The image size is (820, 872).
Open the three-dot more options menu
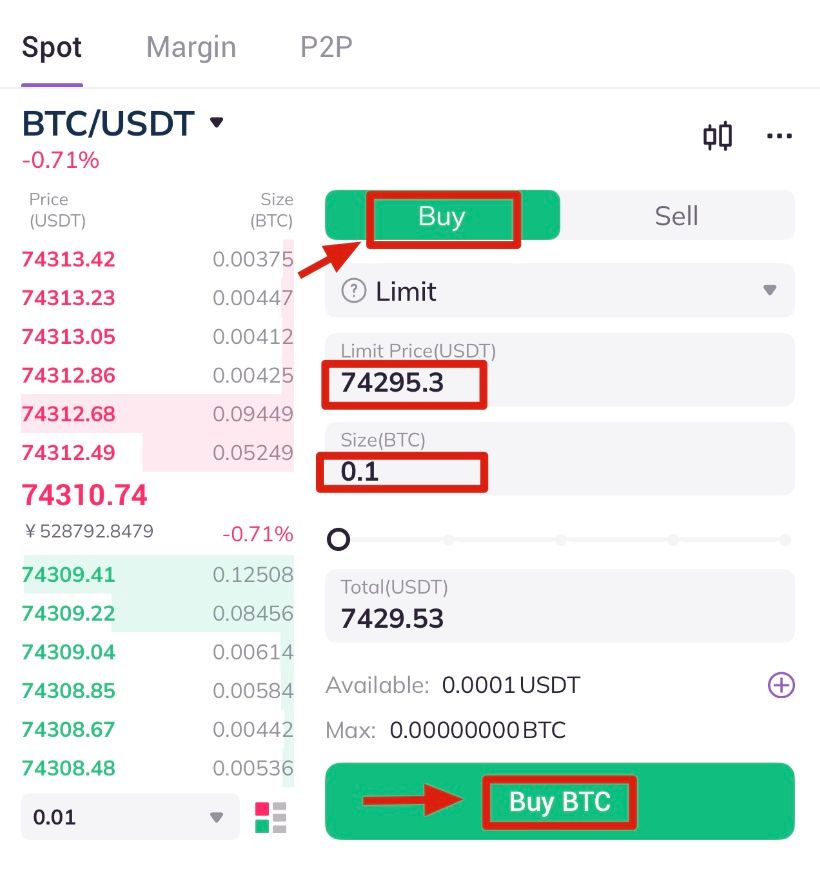point(779,136)
